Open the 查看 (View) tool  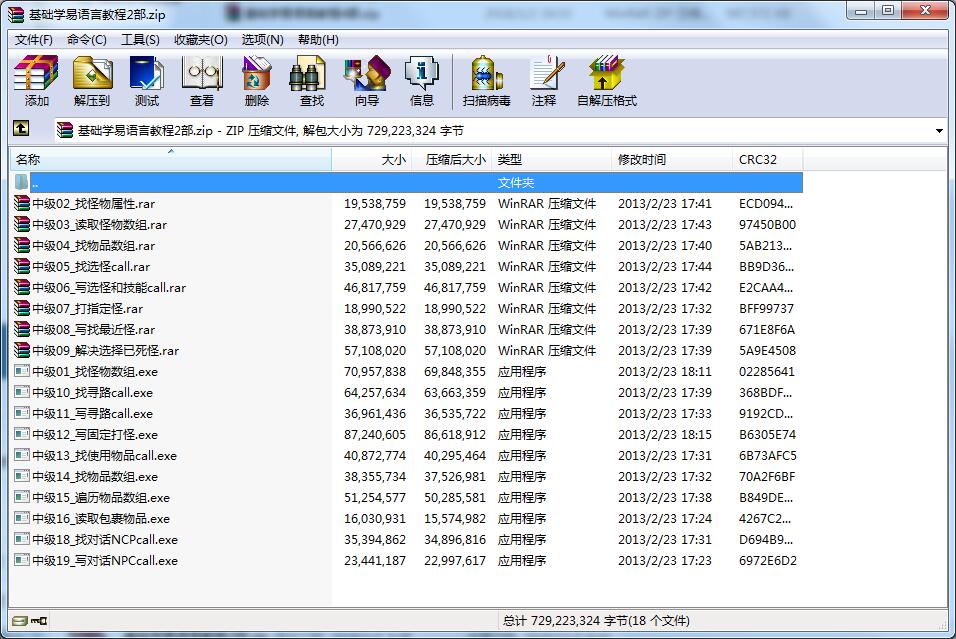(202, 82)
